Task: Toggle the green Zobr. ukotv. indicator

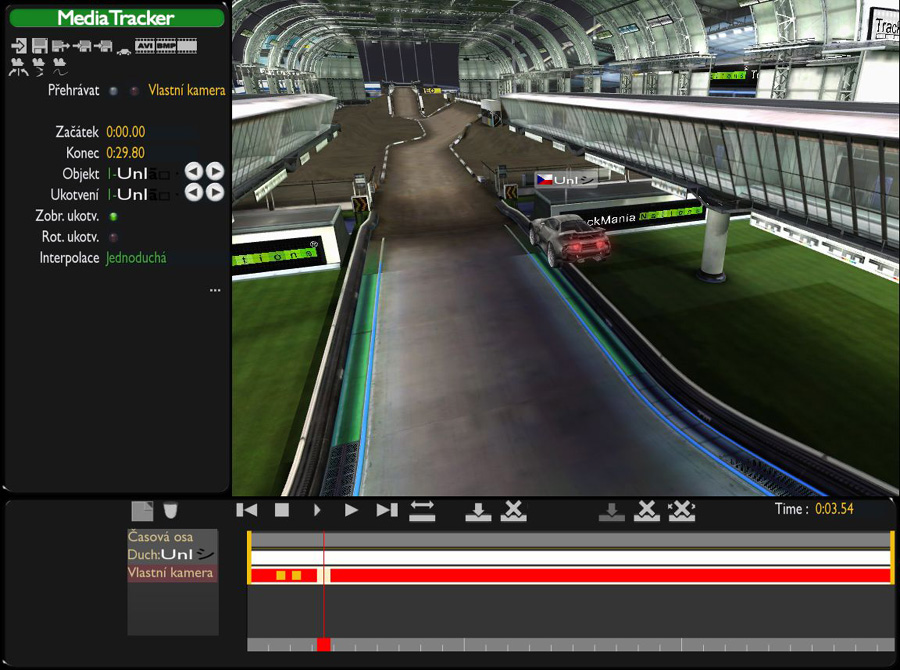Action: [114, 216]
